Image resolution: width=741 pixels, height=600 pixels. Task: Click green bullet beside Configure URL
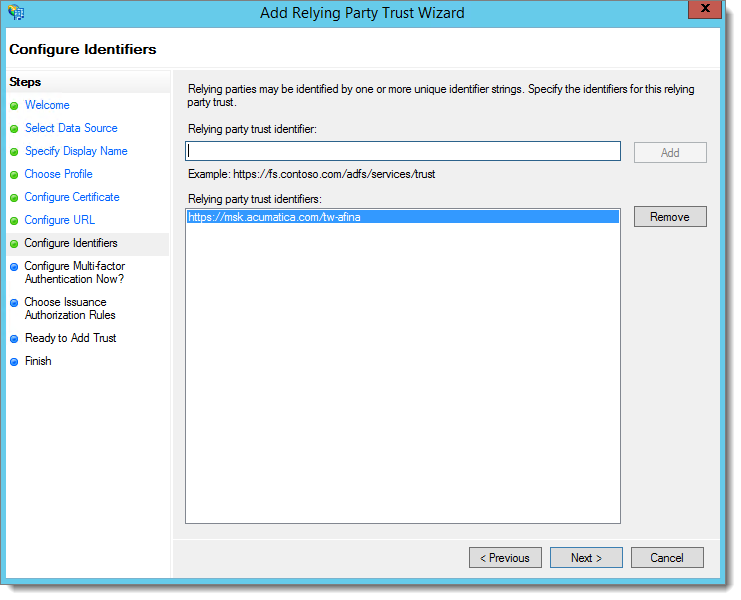tap(14, 221)
